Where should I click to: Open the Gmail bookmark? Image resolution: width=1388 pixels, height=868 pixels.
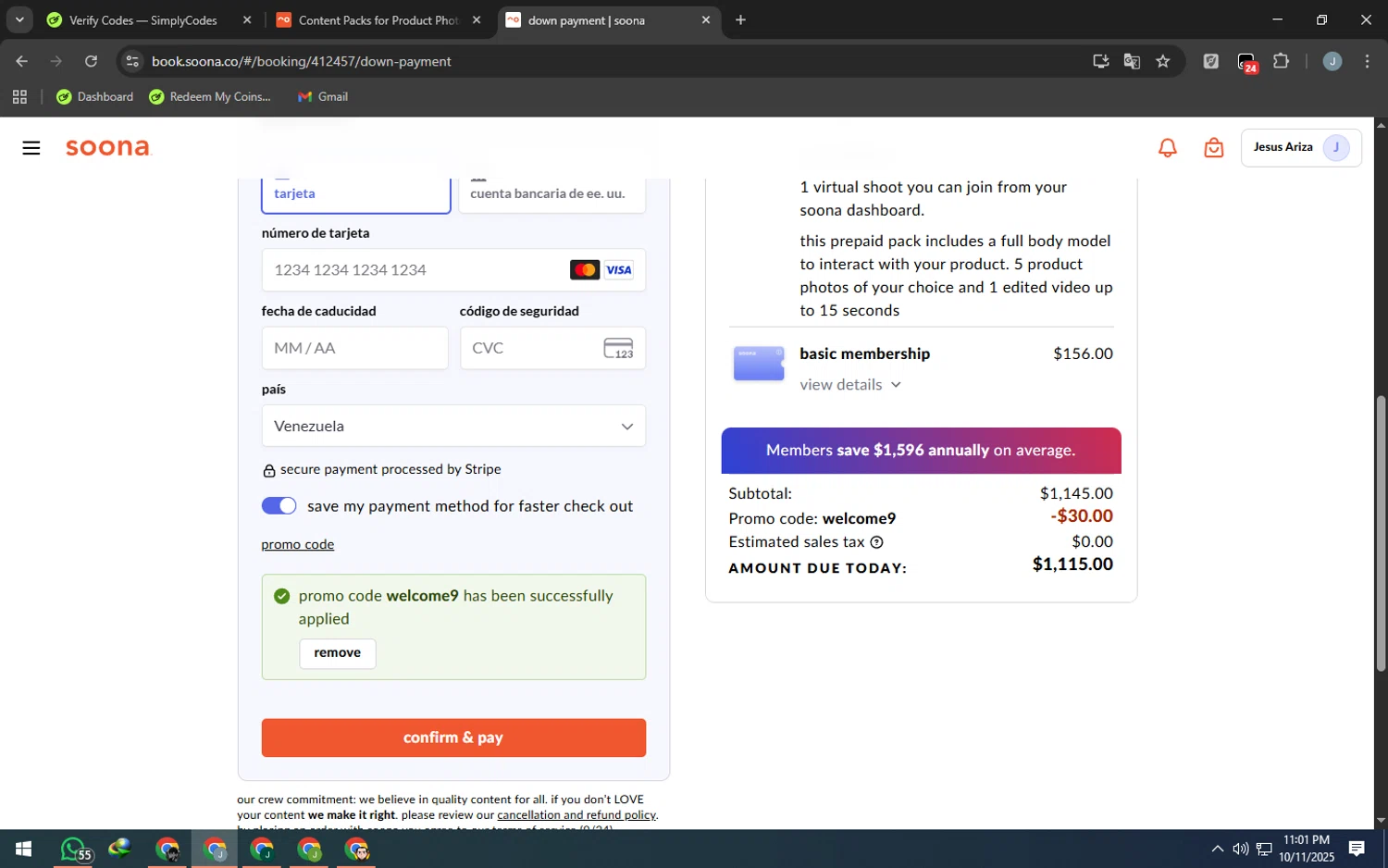click(323, 96)
